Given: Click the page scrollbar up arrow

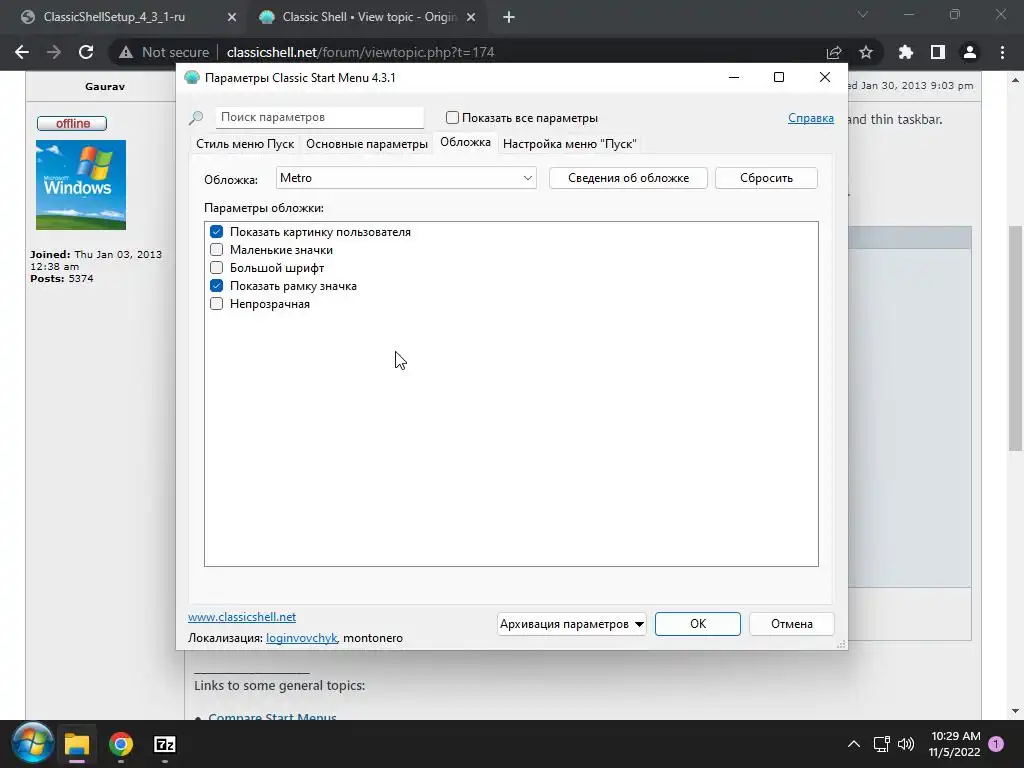Looking at the screenshot, I should click(1015, 80).
